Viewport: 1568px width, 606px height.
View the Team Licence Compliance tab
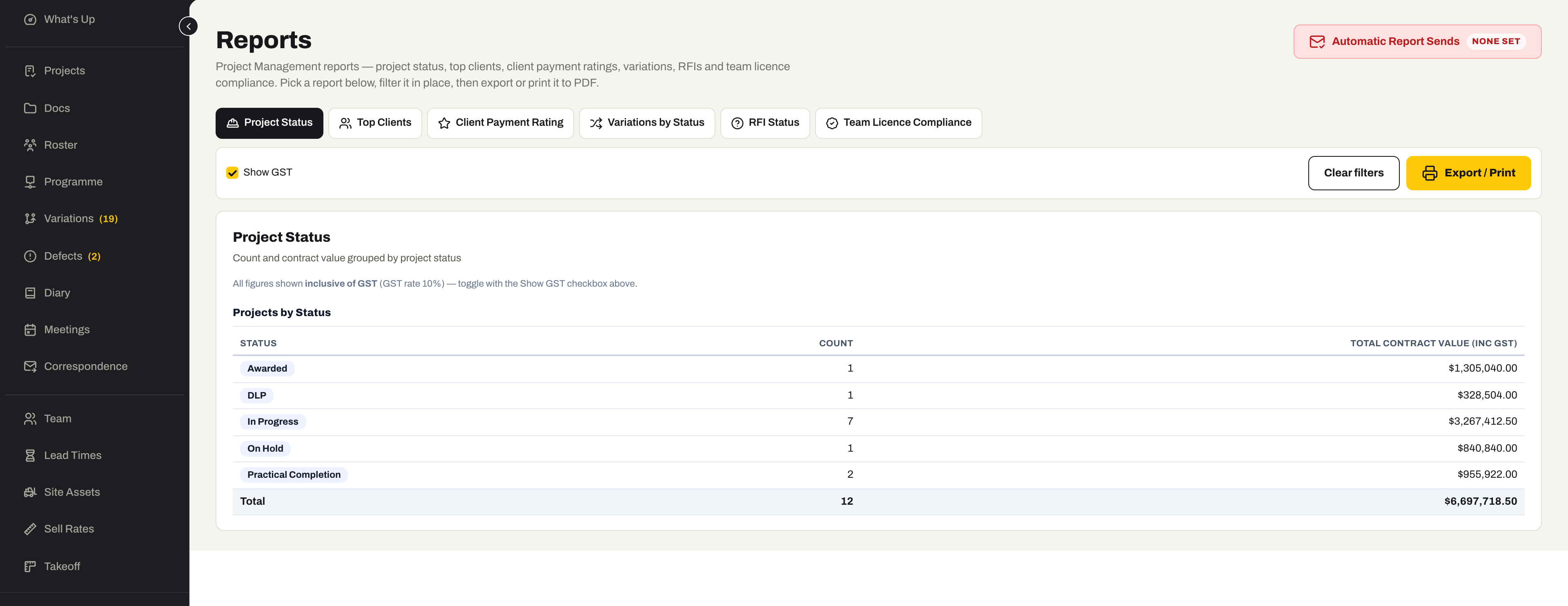[x=898, y=123]
